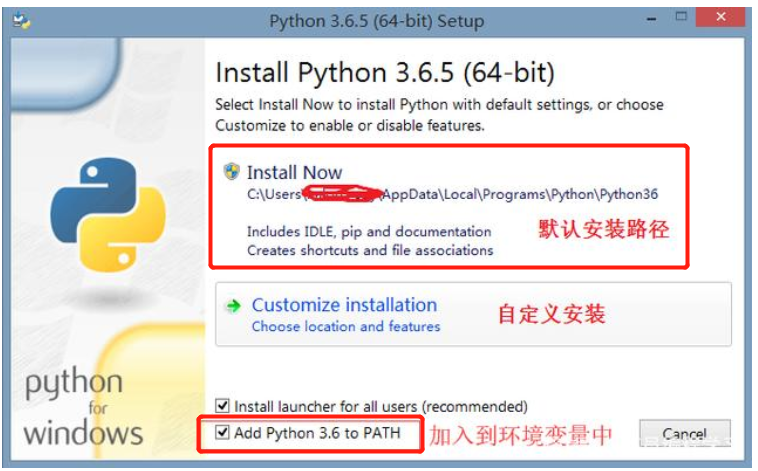Viewport: 758px width, 471px height.
Task: Uncheck Add Python 3.6 to PATH
Action: (x=222, y=432)
